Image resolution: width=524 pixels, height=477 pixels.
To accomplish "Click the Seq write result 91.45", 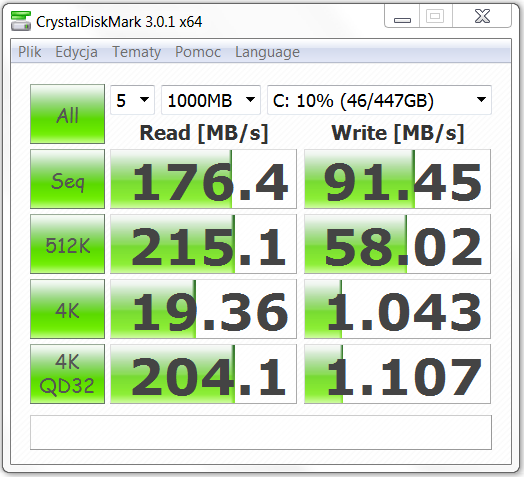I will pyautogui.click(x=397, y=179).
